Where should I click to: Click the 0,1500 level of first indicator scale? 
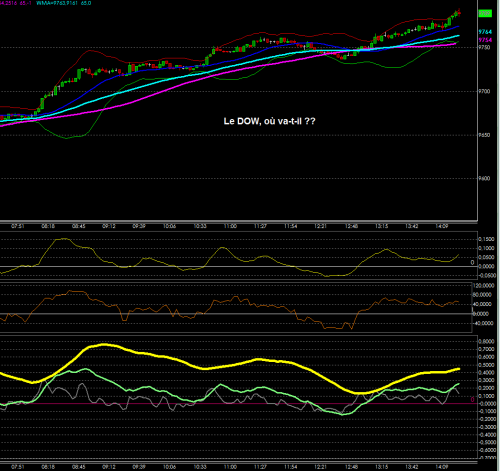pyautogui.click(x=486, y=239)
